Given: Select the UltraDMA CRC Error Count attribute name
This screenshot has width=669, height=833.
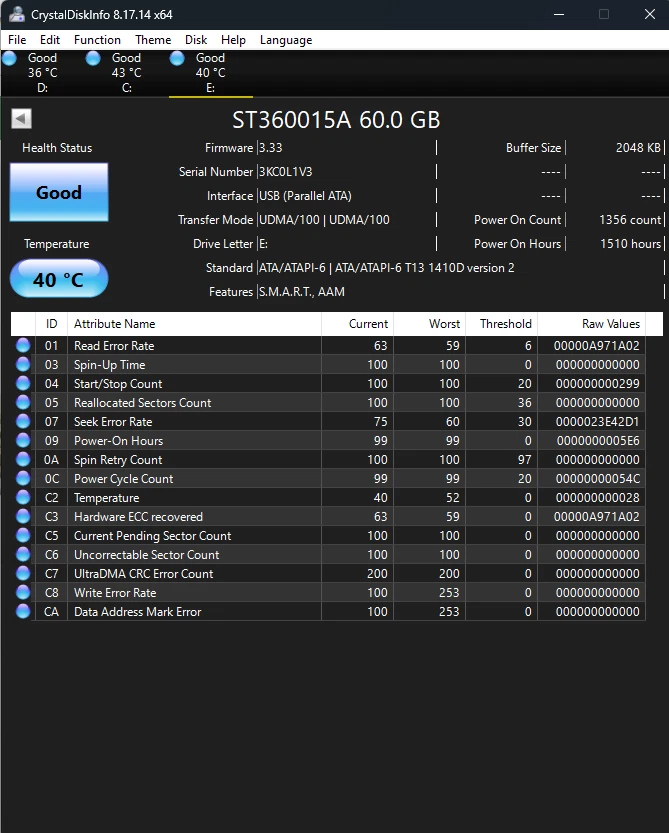Looking at the screenshot, I should [143, 574].
